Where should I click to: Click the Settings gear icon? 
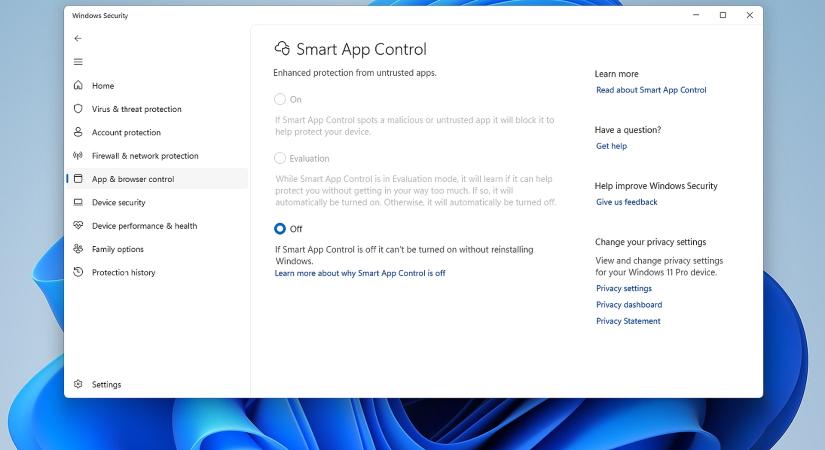[78, 384]
